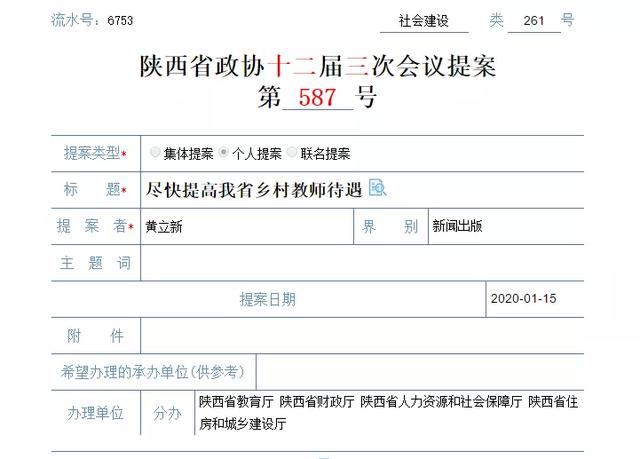Click the 界别 label
This screenshot has width=640, height=459.
click(x=390, y=226)
